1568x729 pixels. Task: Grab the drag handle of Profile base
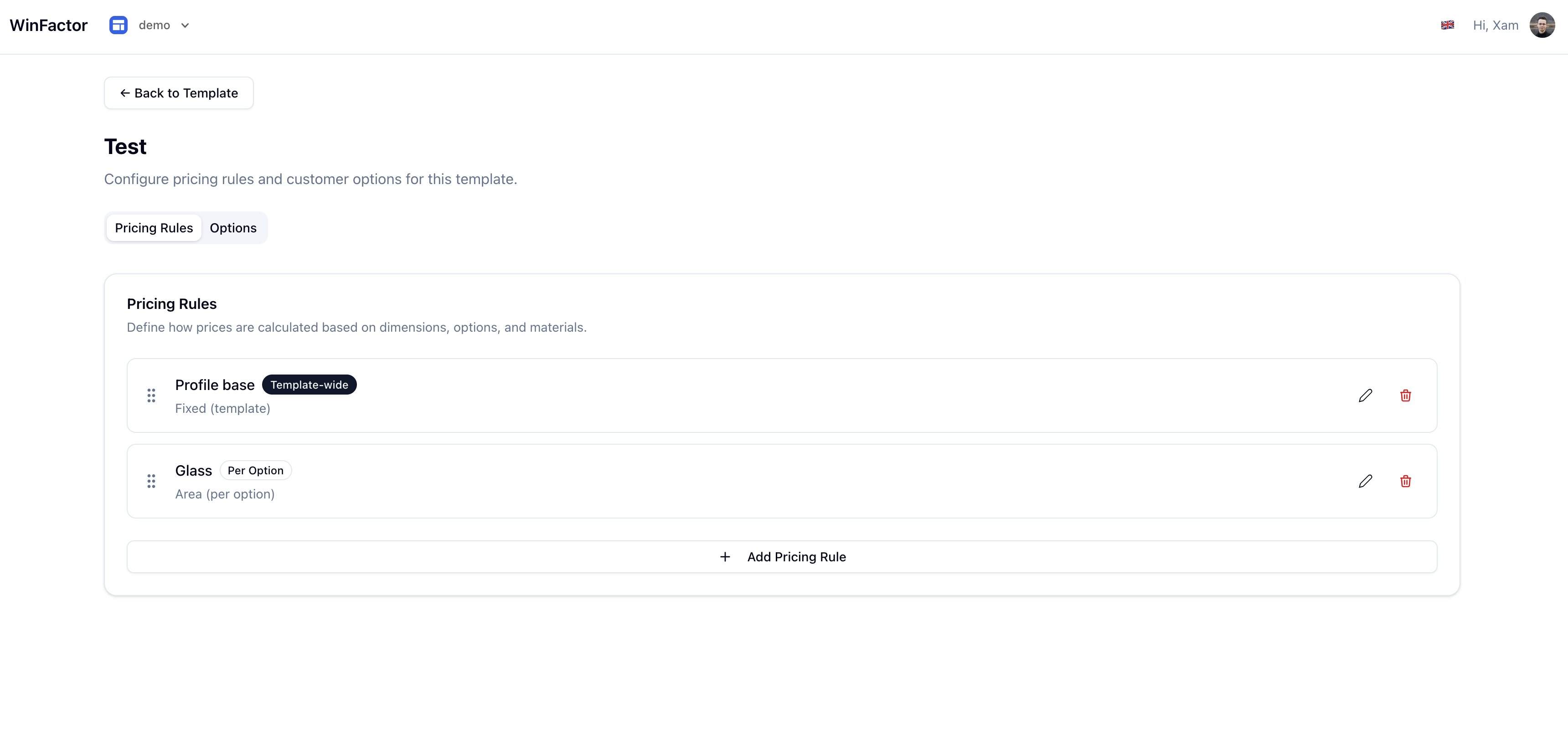tap(151, 395)
